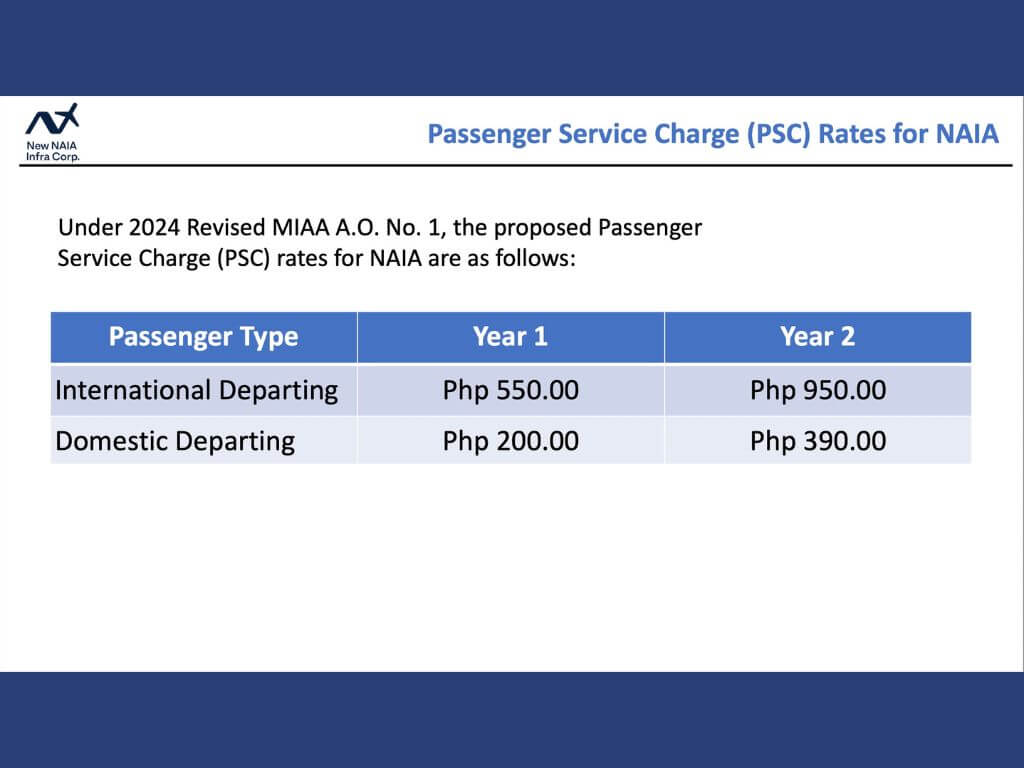Click the horizontal line under the title
This screenshot has height=768, width=1024.
tap(516, 165)
